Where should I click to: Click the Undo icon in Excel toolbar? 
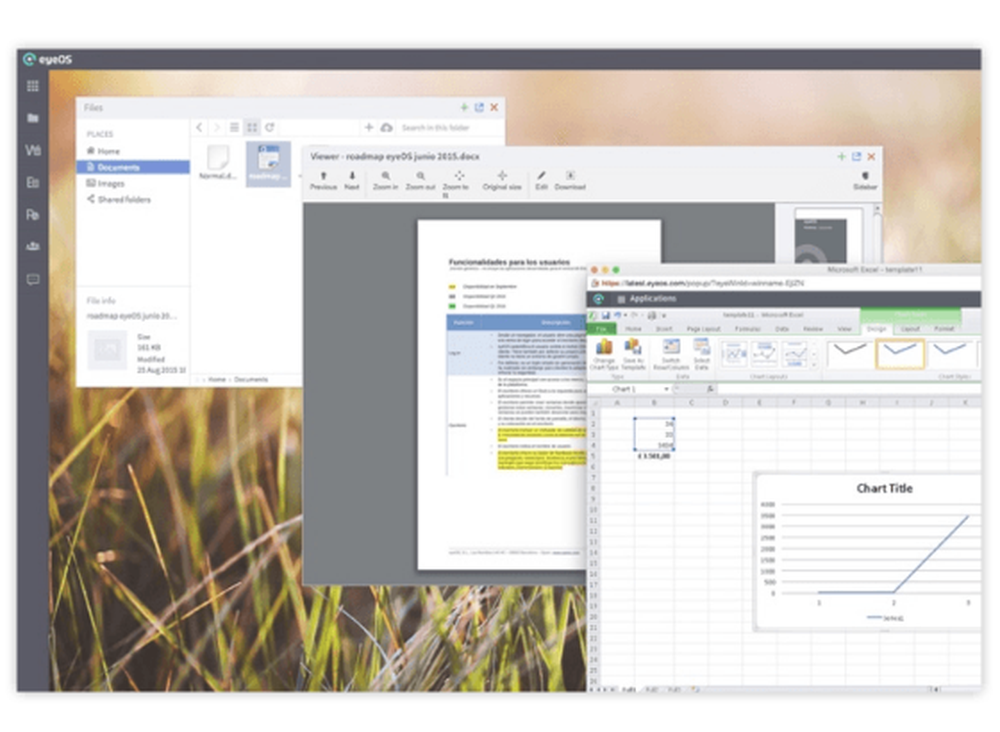pos(617,315)
